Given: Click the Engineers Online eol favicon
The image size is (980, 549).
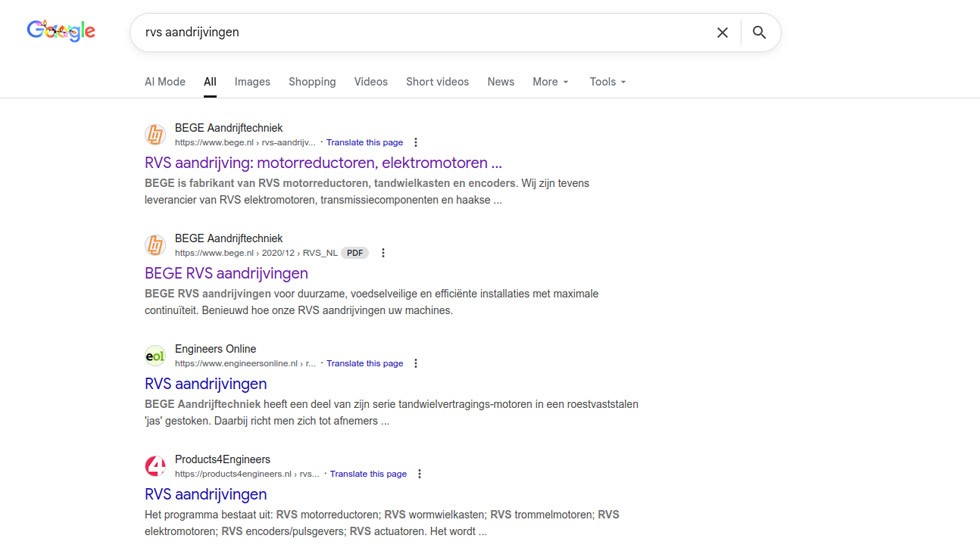Looking at the screenshot, I should click(155, 356).
